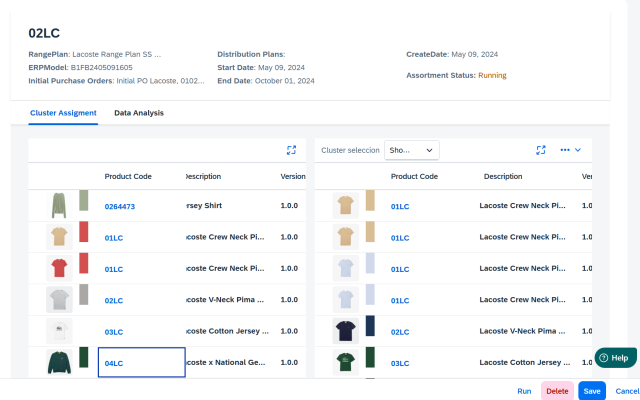
Task: Click navy color swatch in right table
Action: pyautogui.click(x=370, y=331)
